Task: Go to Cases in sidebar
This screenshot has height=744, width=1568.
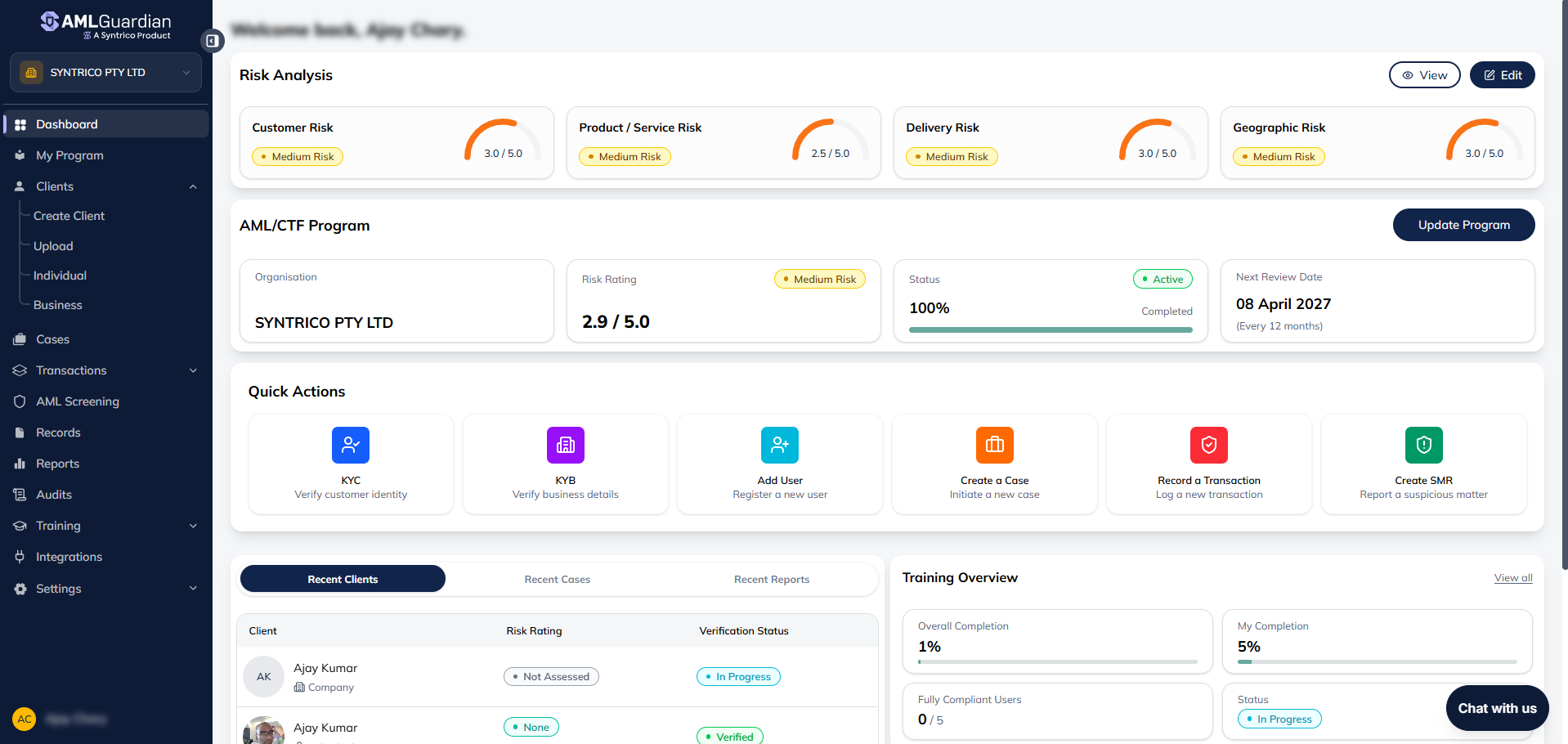Action: coord(52,339)
